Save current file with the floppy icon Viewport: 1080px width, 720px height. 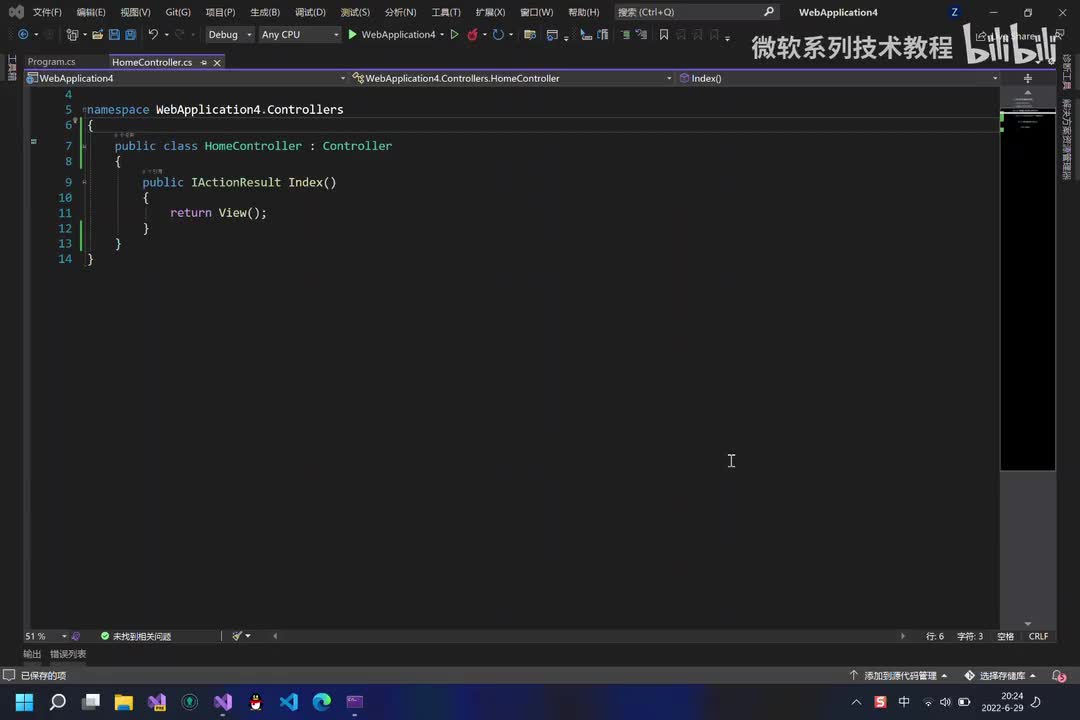[114, 34]
